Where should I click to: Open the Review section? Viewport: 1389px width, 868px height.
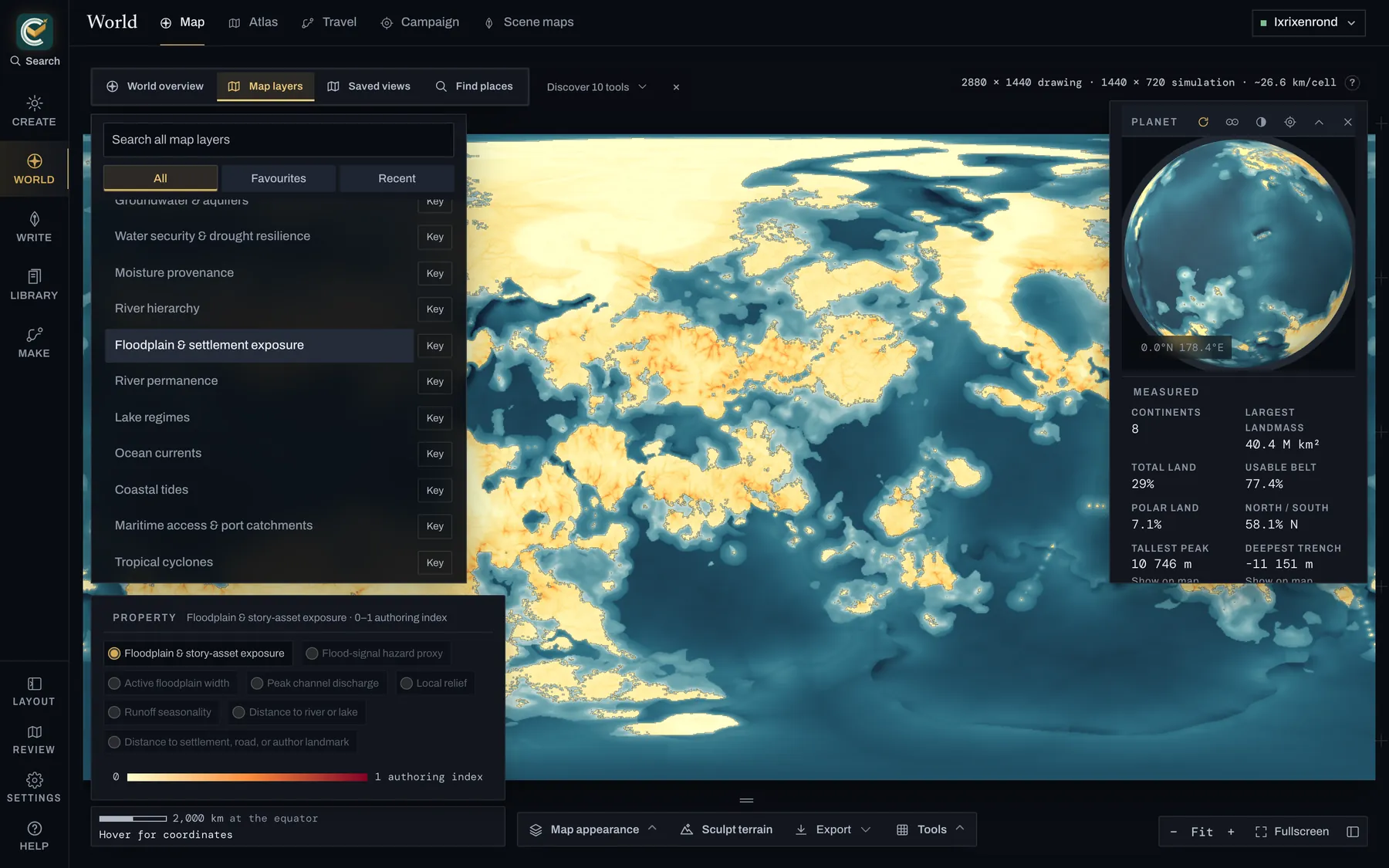tap(34, 740)
